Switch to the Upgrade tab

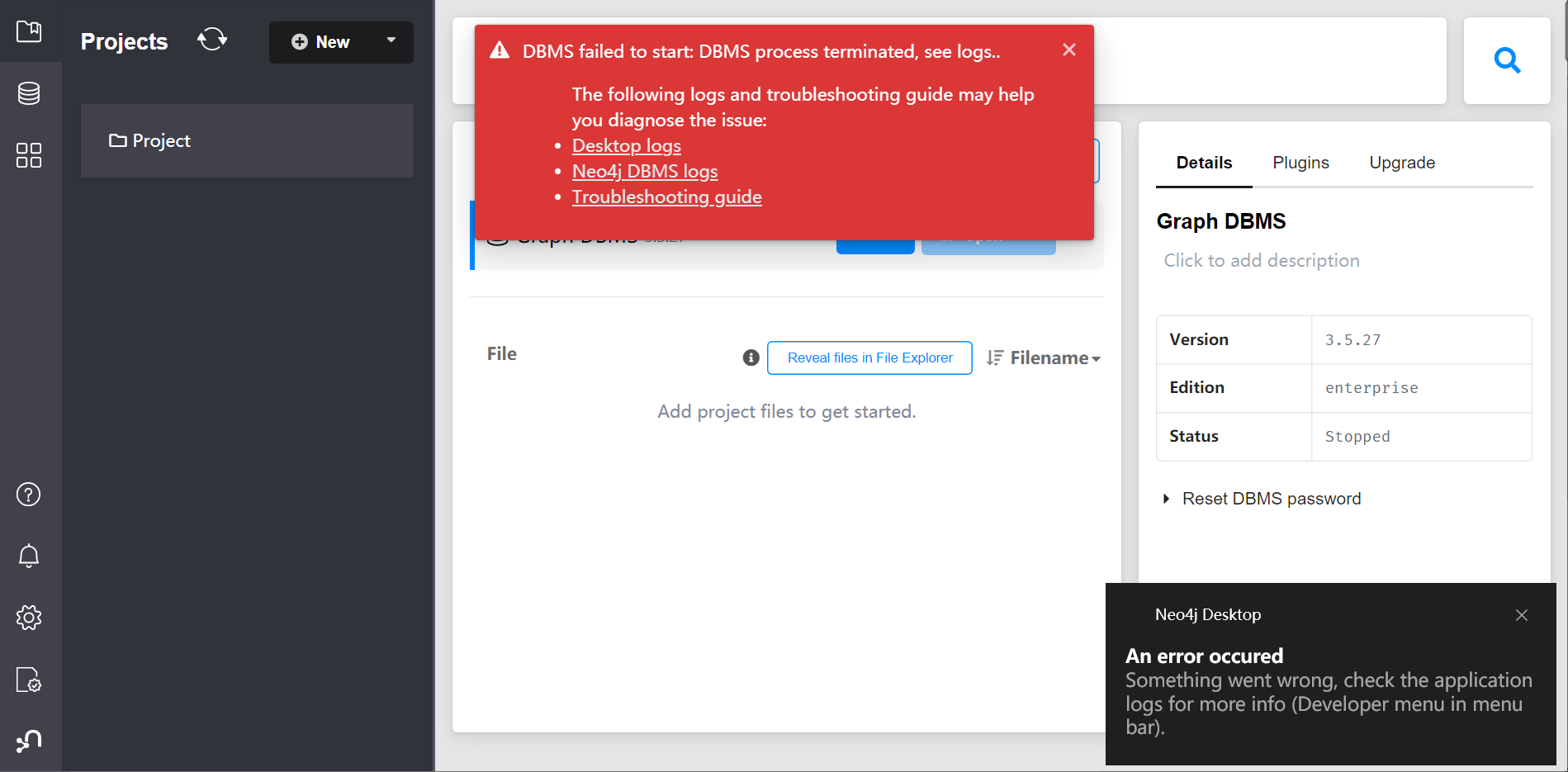(x=1402, y=163)
